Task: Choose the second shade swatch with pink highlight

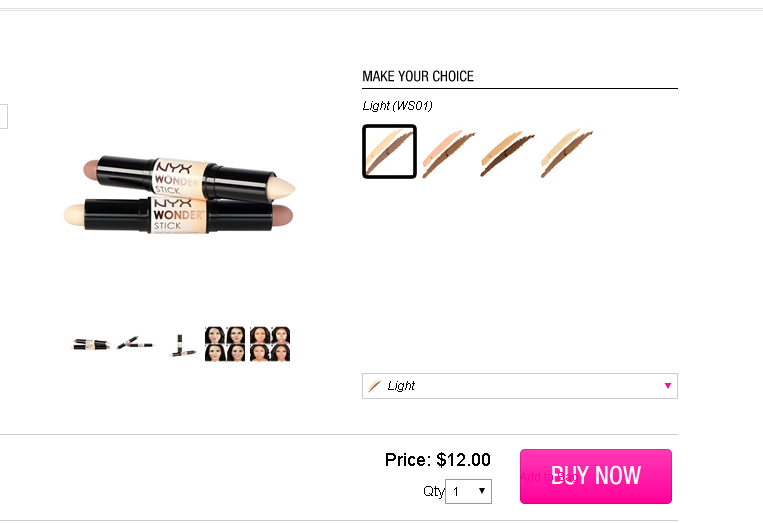Action: coord(448,152)
